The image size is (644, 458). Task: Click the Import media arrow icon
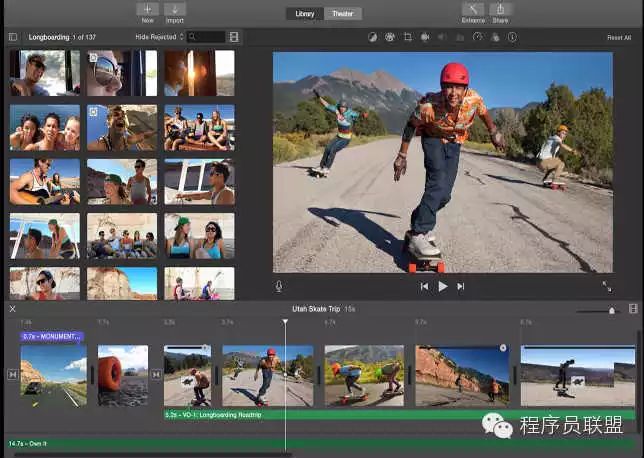pos(174,9)
